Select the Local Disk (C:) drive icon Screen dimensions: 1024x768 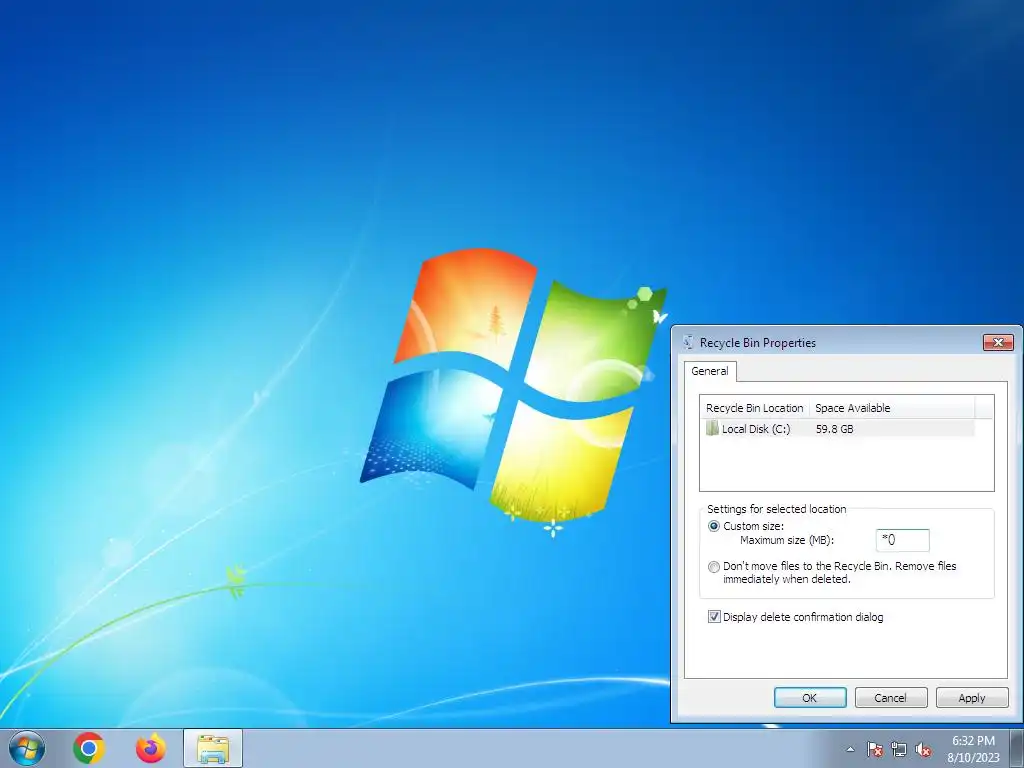[x=712, y=428]
